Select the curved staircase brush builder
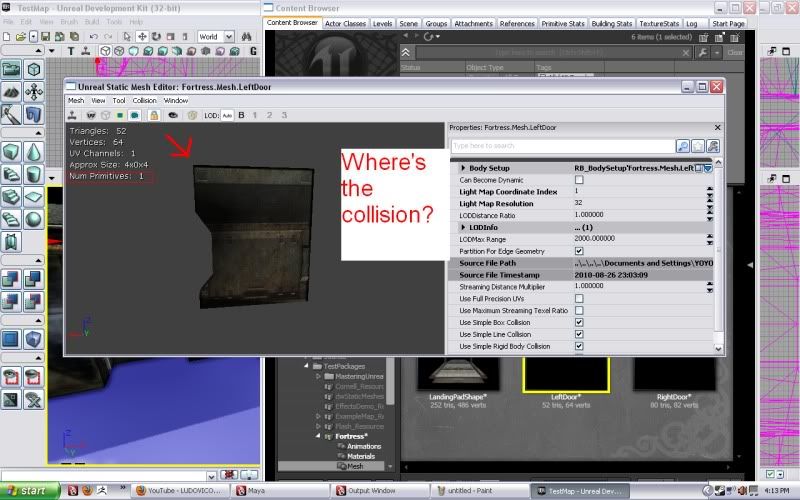 pos(11,174)
